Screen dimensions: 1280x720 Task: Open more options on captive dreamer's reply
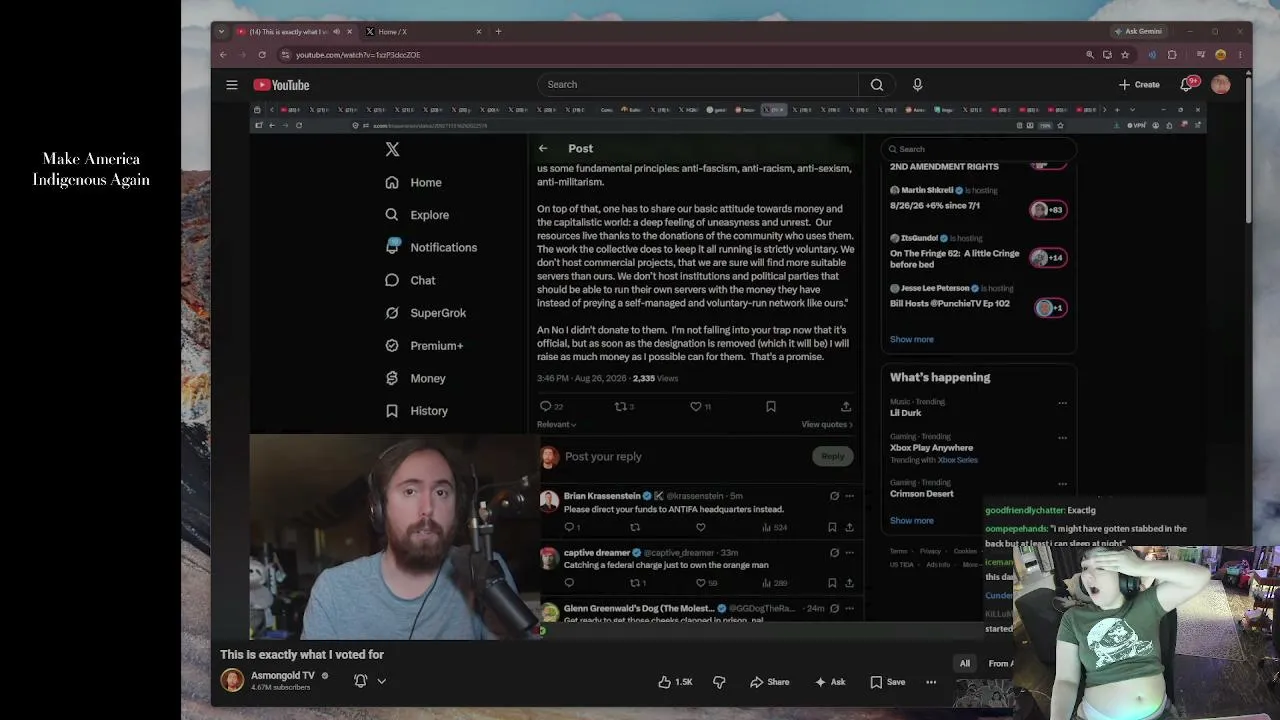click(849, 552)
